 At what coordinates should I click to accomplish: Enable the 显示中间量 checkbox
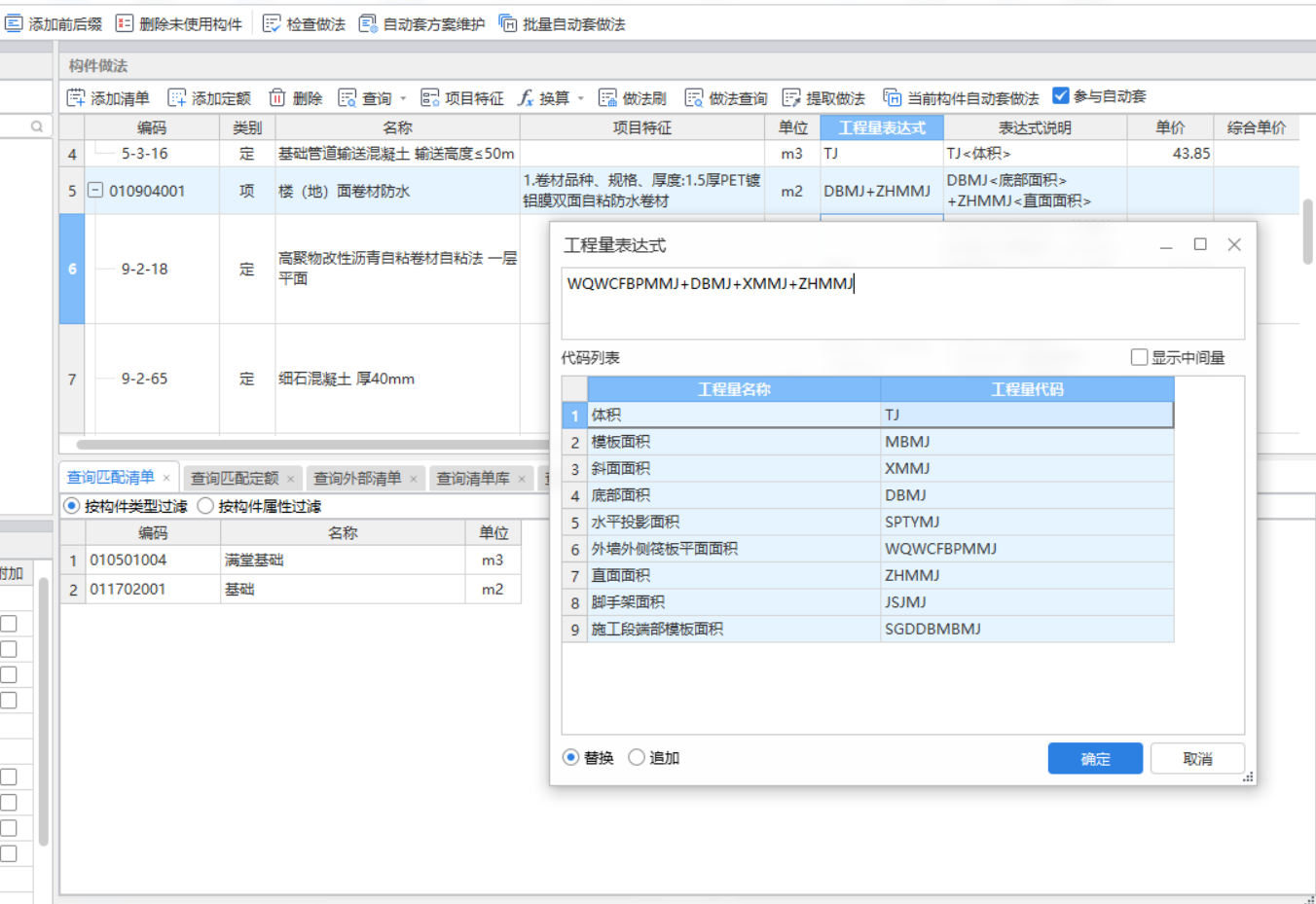click(x=1139, y=357)
